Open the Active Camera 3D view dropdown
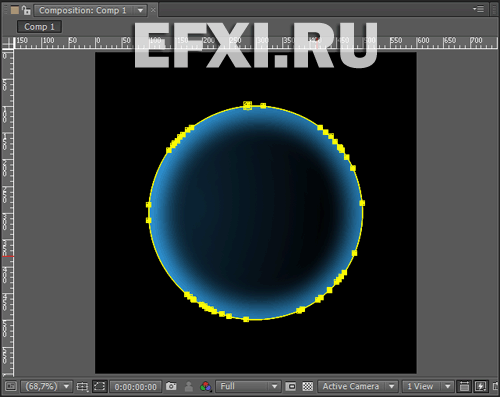Screen dimensions: 500x397 tap(358, 386)
